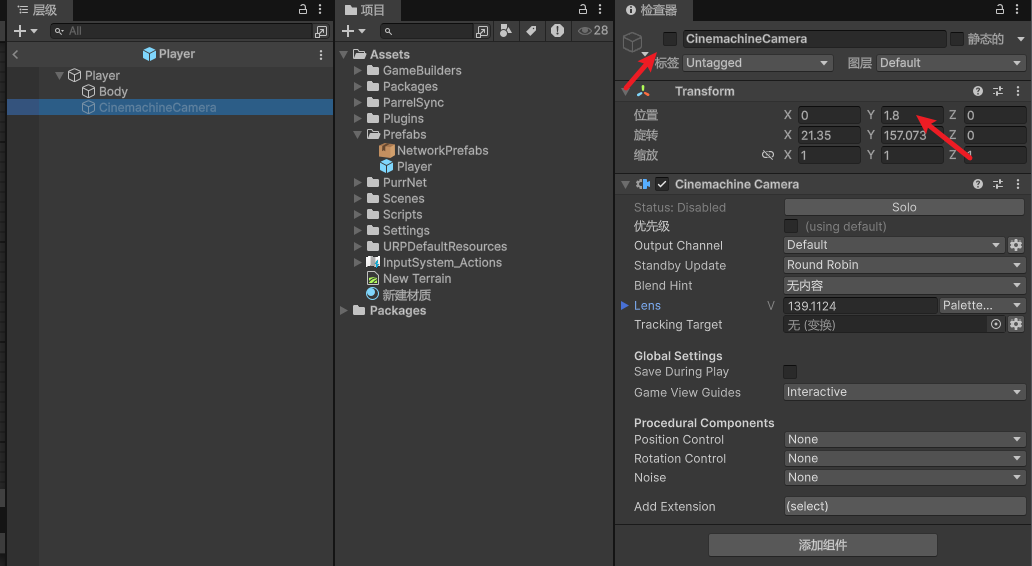
Task: Click the Search by Label tag icon
Action: coord(531,31)
